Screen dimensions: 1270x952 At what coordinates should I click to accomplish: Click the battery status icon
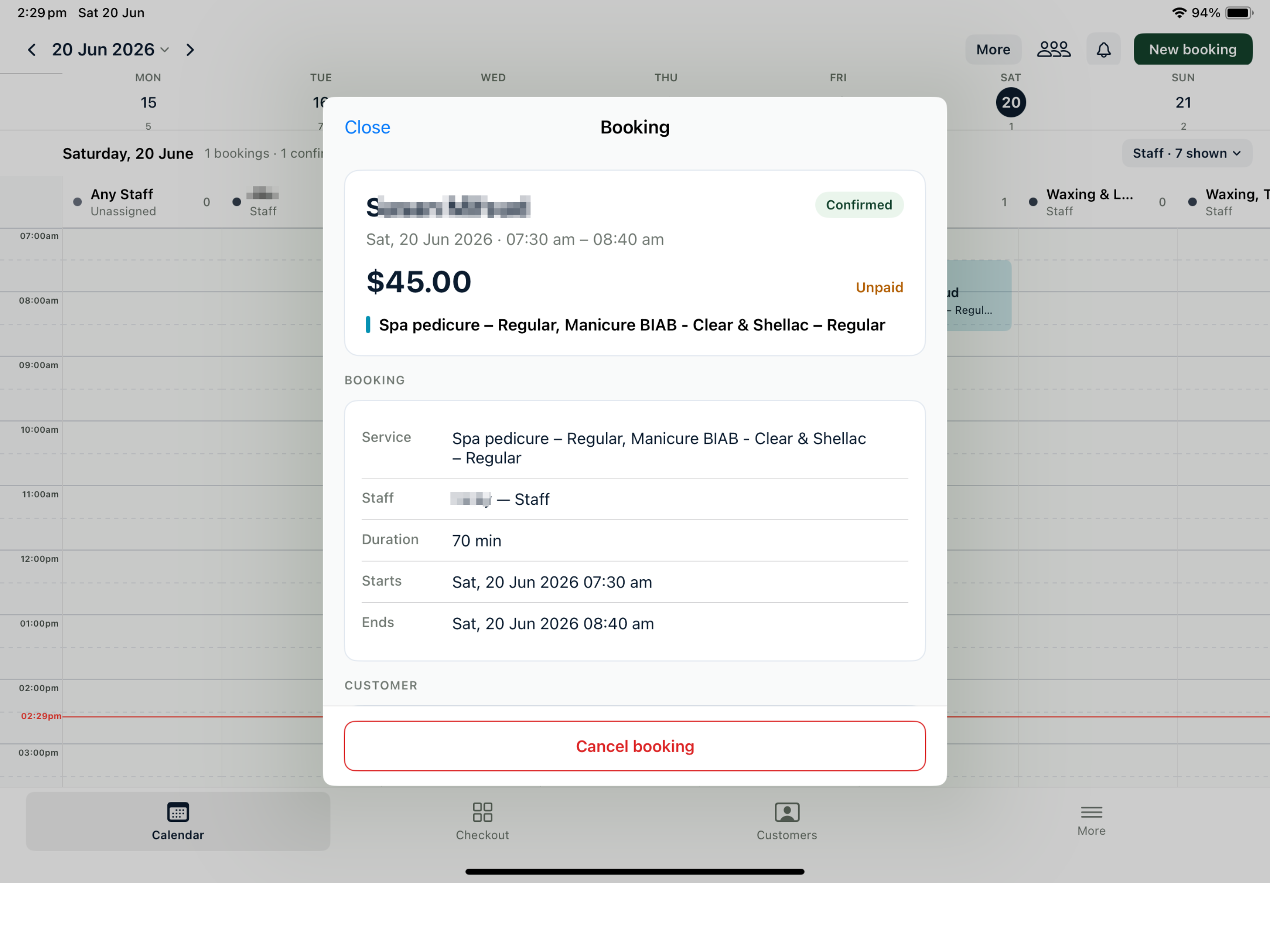pos(1239,13)
